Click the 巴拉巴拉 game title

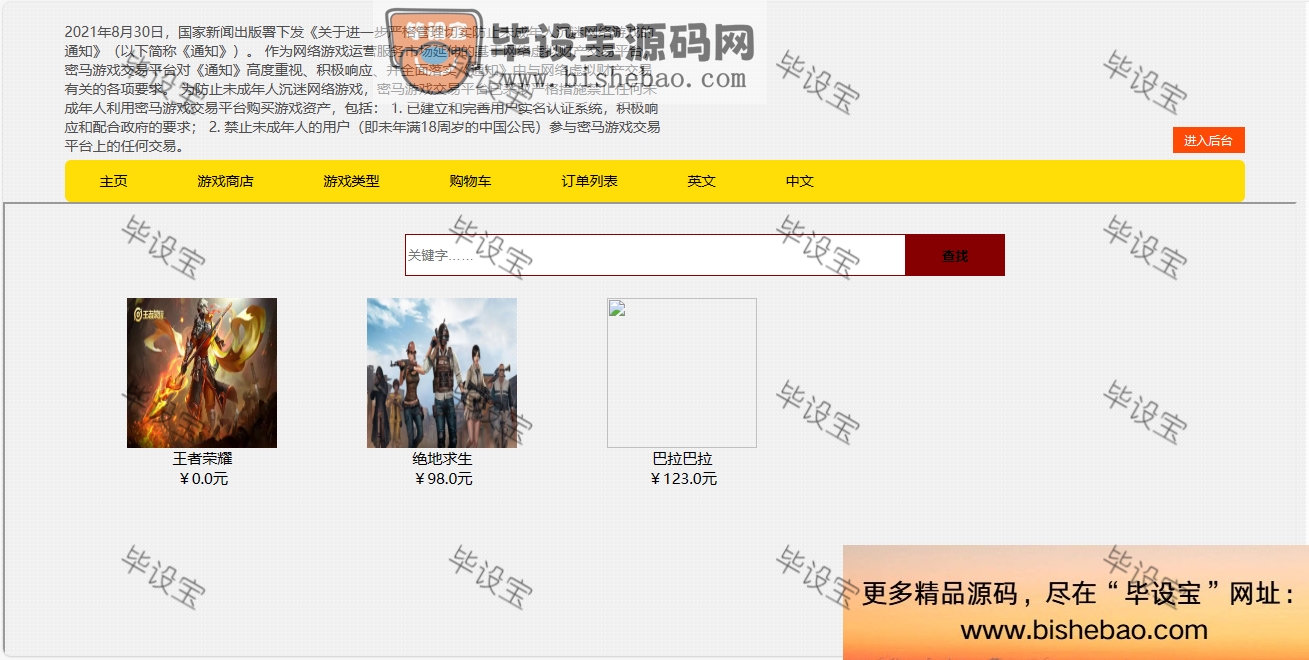coord(682,459)
